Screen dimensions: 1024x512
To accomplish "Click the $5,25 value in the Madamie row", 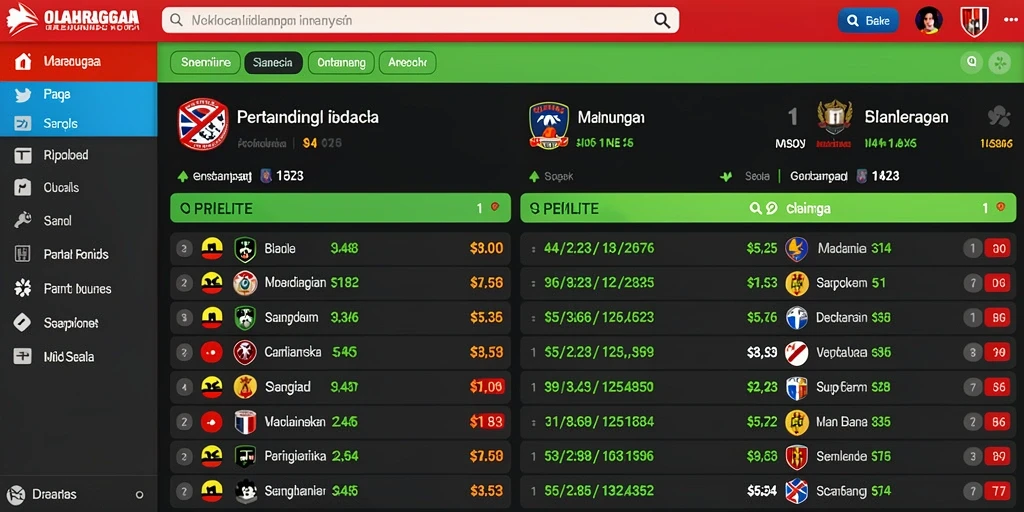I will pyautogui.click(x=761, y=249).
